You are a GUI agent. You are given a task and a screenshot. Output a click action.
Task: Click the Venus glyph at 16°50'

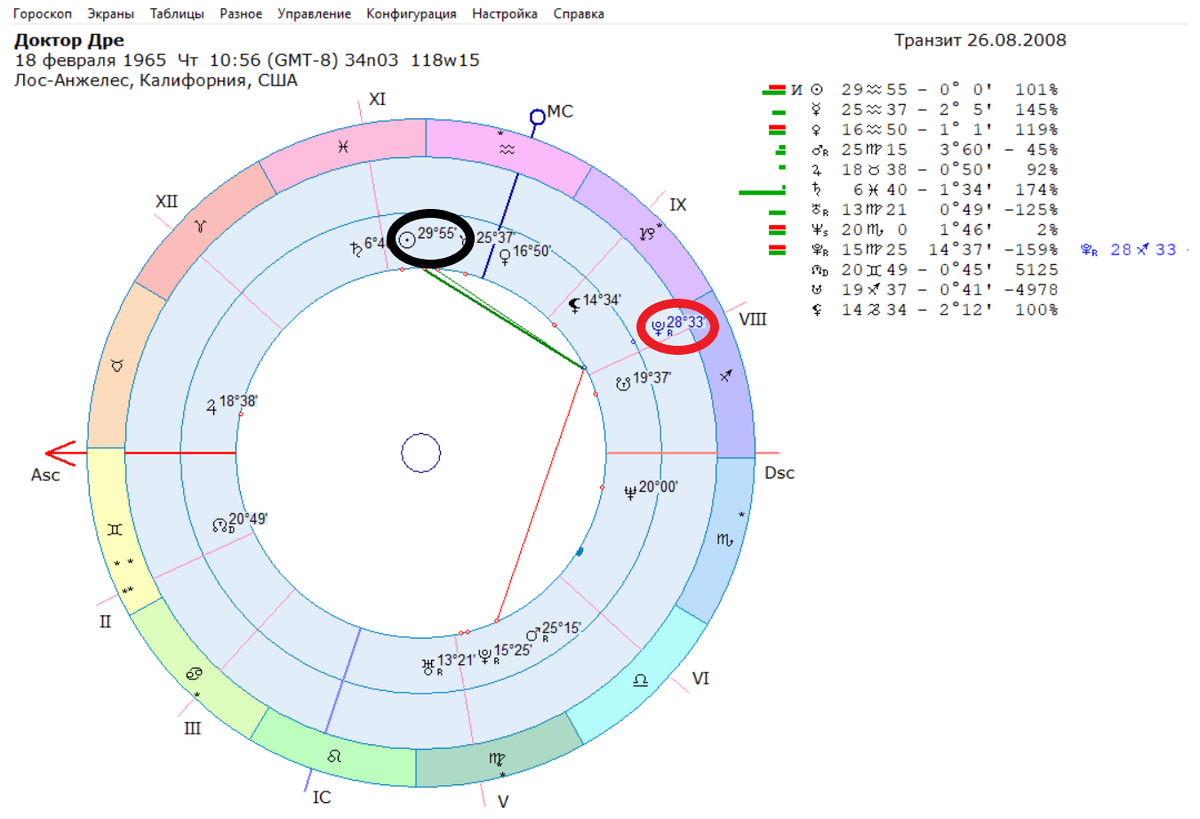tap(506, 256)
